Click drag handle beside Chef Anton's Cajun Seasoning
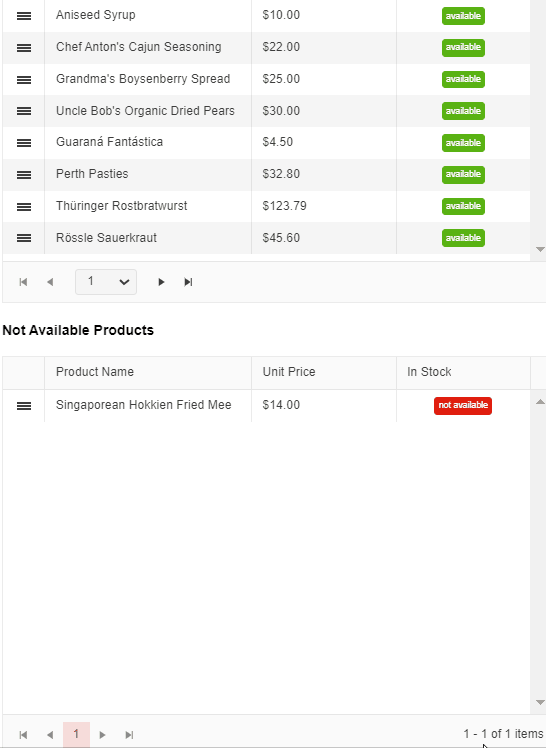546x748 pixels. pyautogui.click(x=24, y=48)
